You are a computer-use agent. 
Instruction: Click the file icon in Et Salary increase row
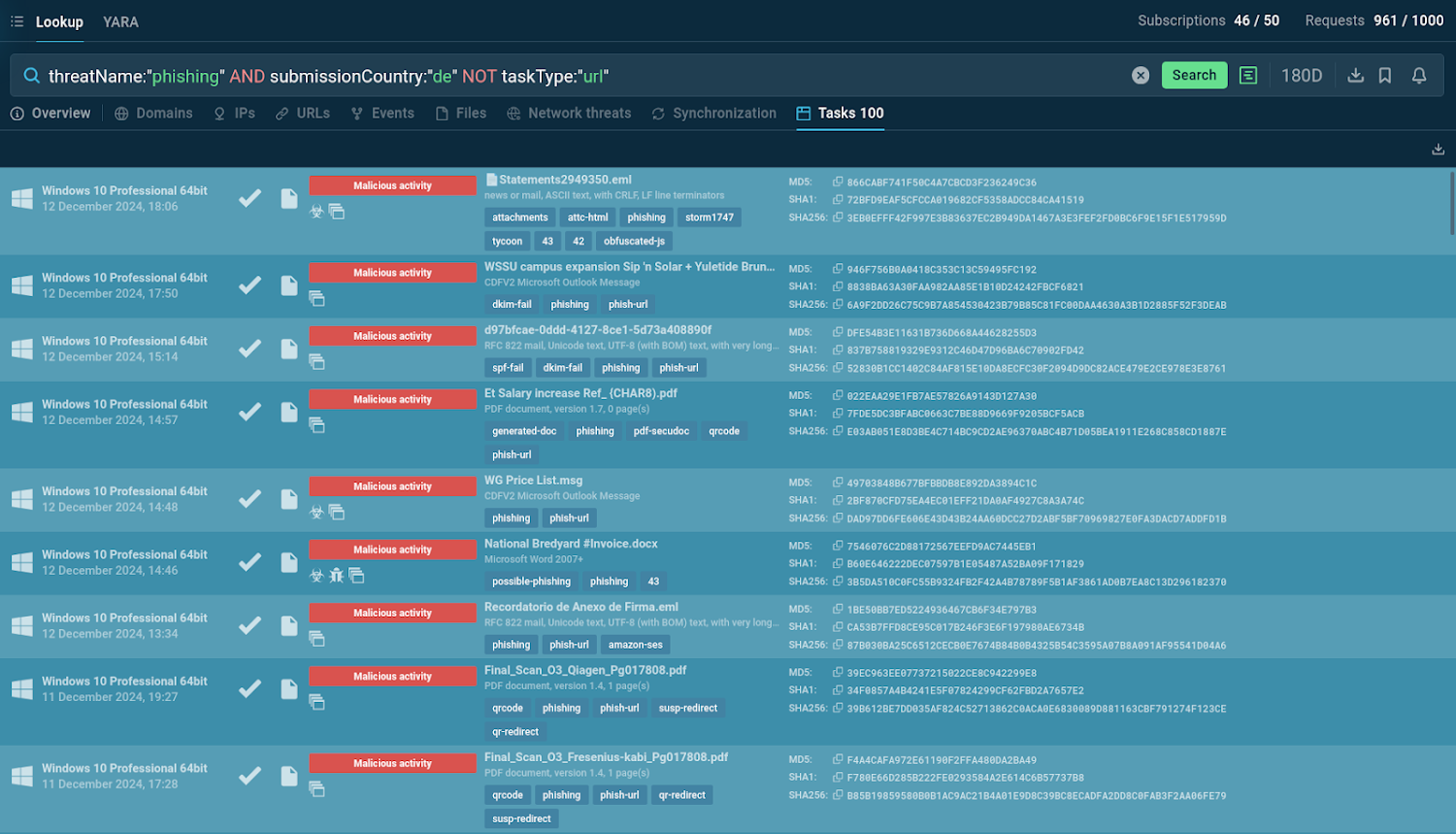(x=289, y=412)
